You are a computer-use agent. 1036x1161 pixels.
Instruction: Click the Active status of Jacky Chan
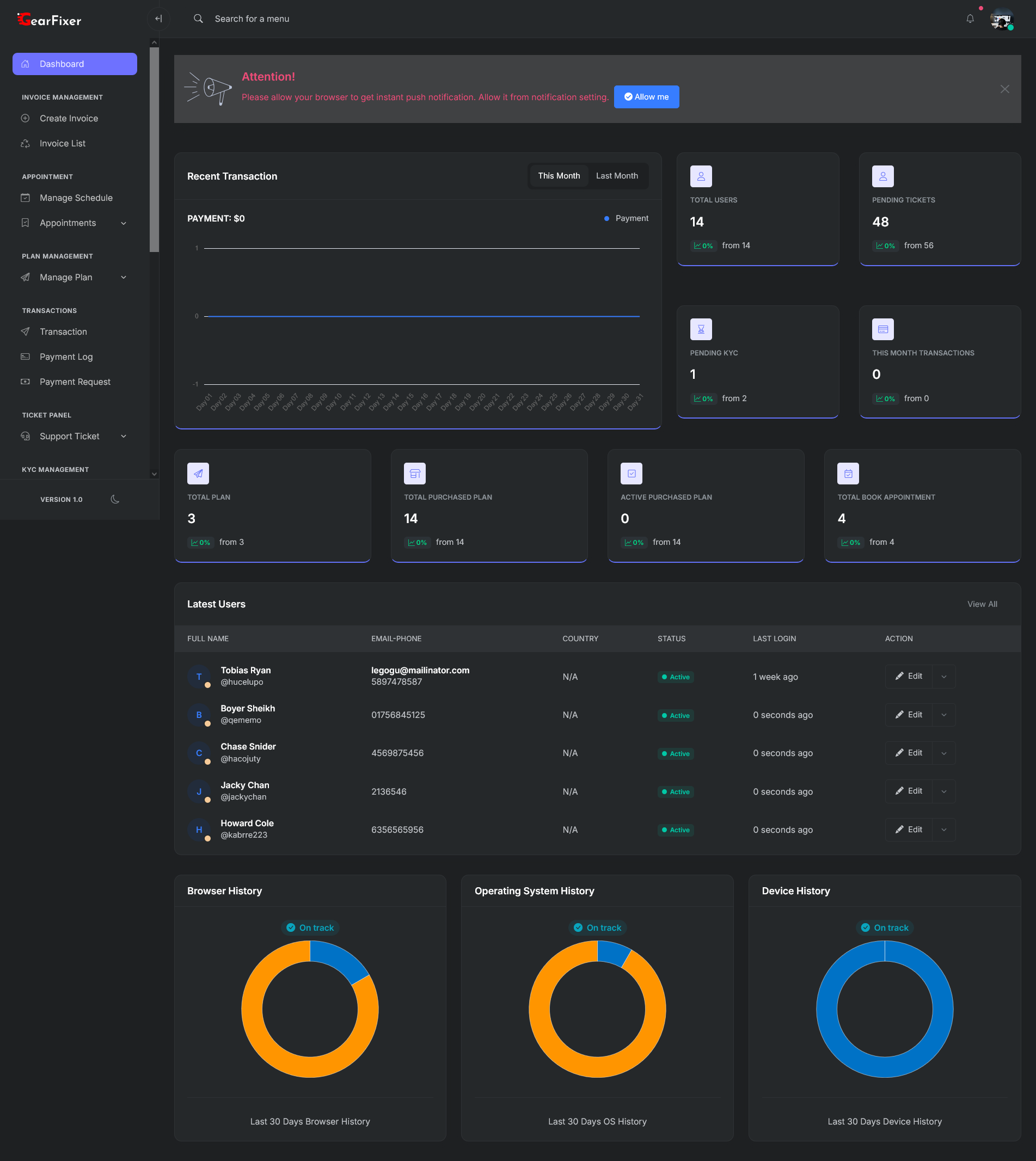coord(676,791)
